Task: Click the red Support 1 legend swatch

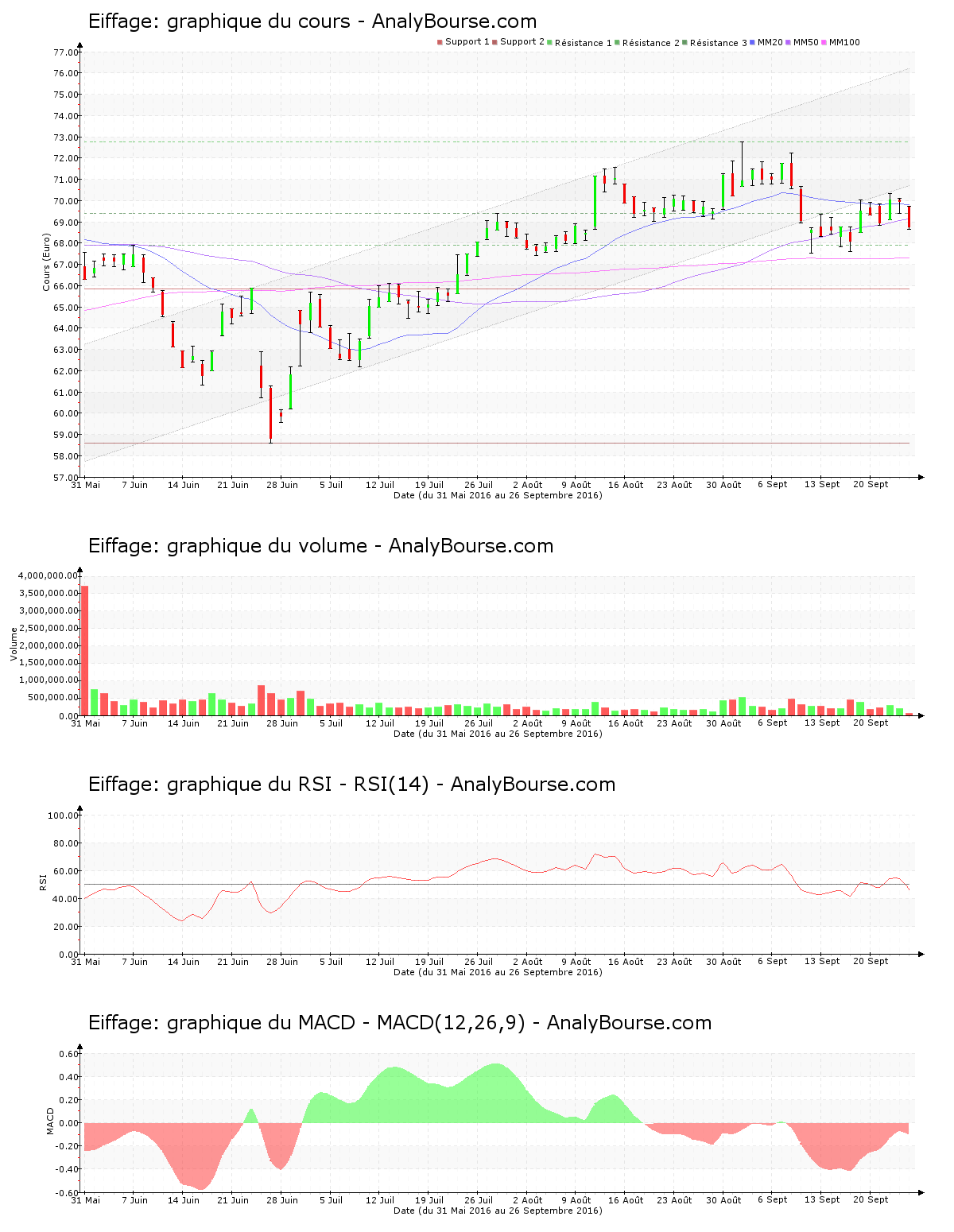Action: [440, 42]
